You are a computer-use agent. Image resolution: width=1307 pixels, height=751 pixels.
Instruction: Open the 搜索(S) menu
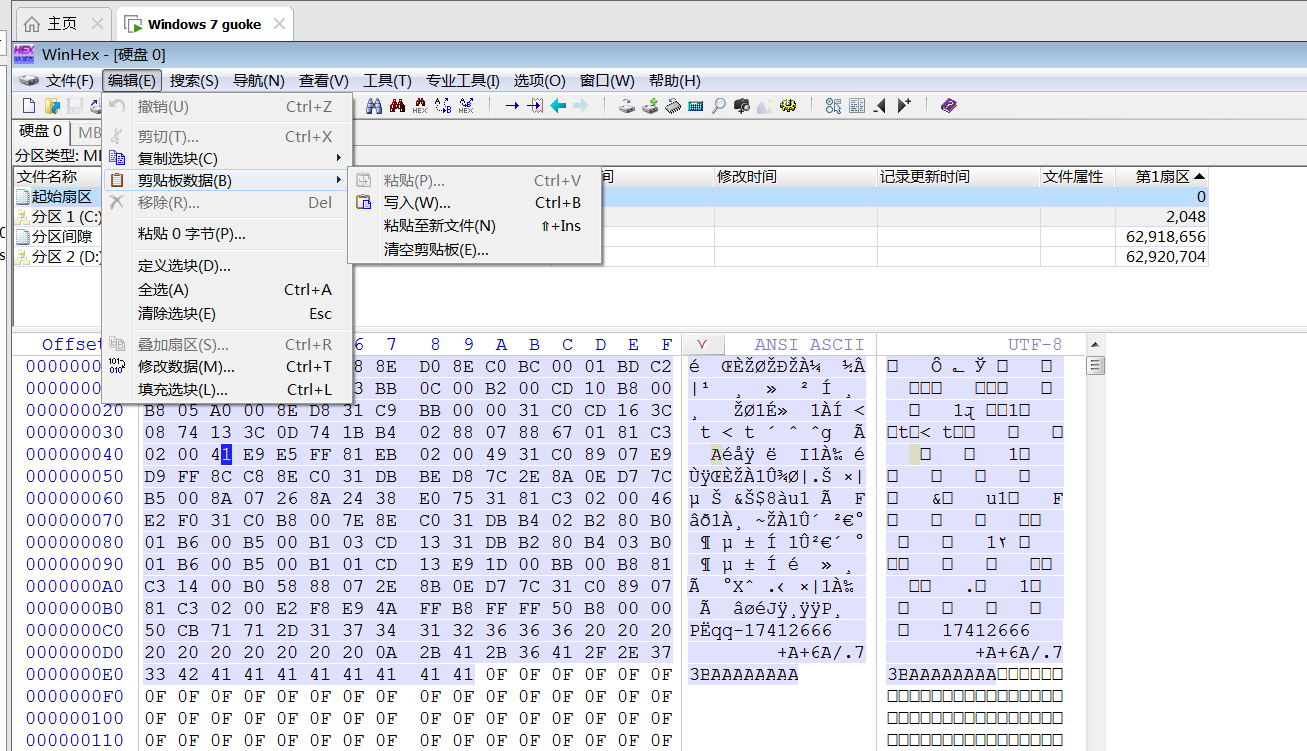point(194,81)
